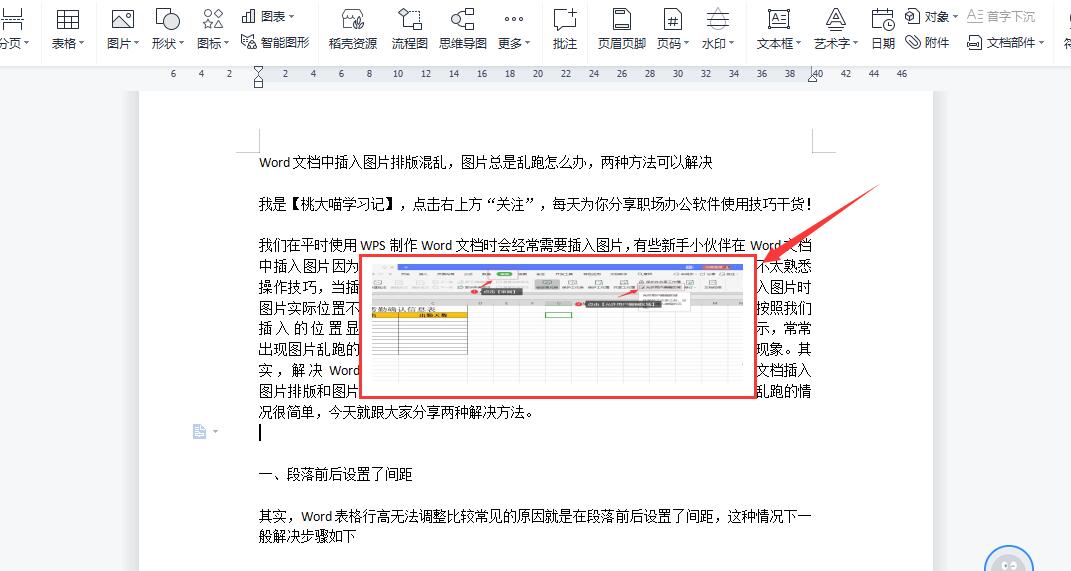The width and height of the screenshot is (1071, 571).
Task: Click 首字下沉 (Drop cap)
Action: (1001, 16)
